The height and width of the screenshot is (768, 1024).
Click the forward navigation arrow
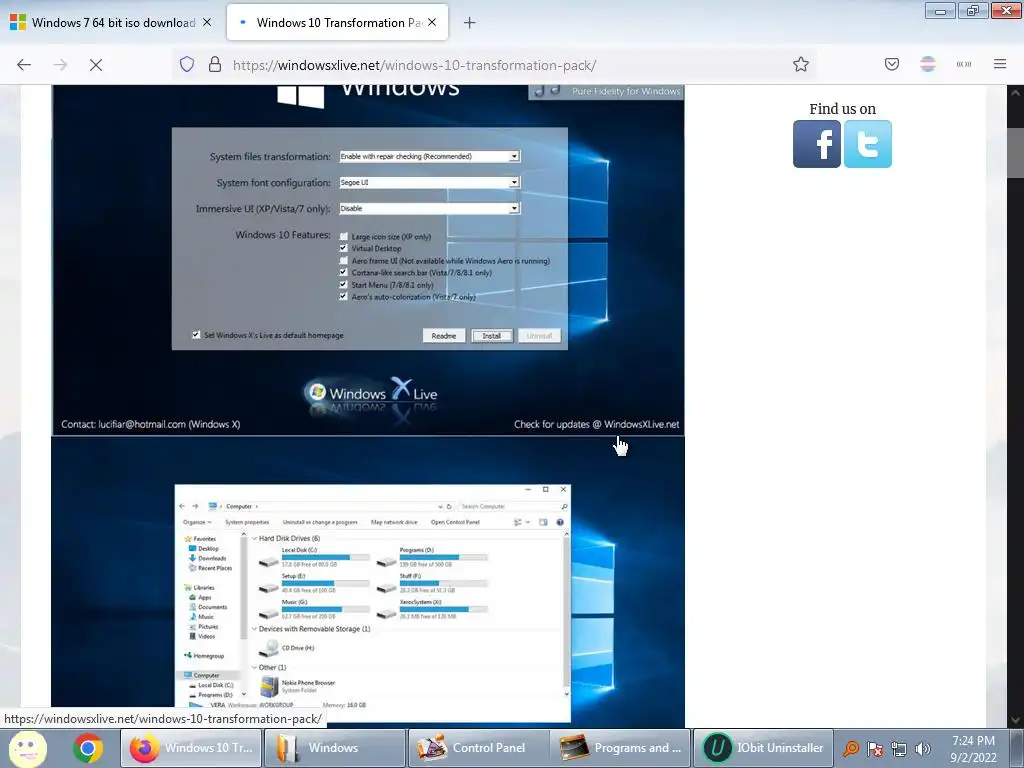click(x=60, y=65)
